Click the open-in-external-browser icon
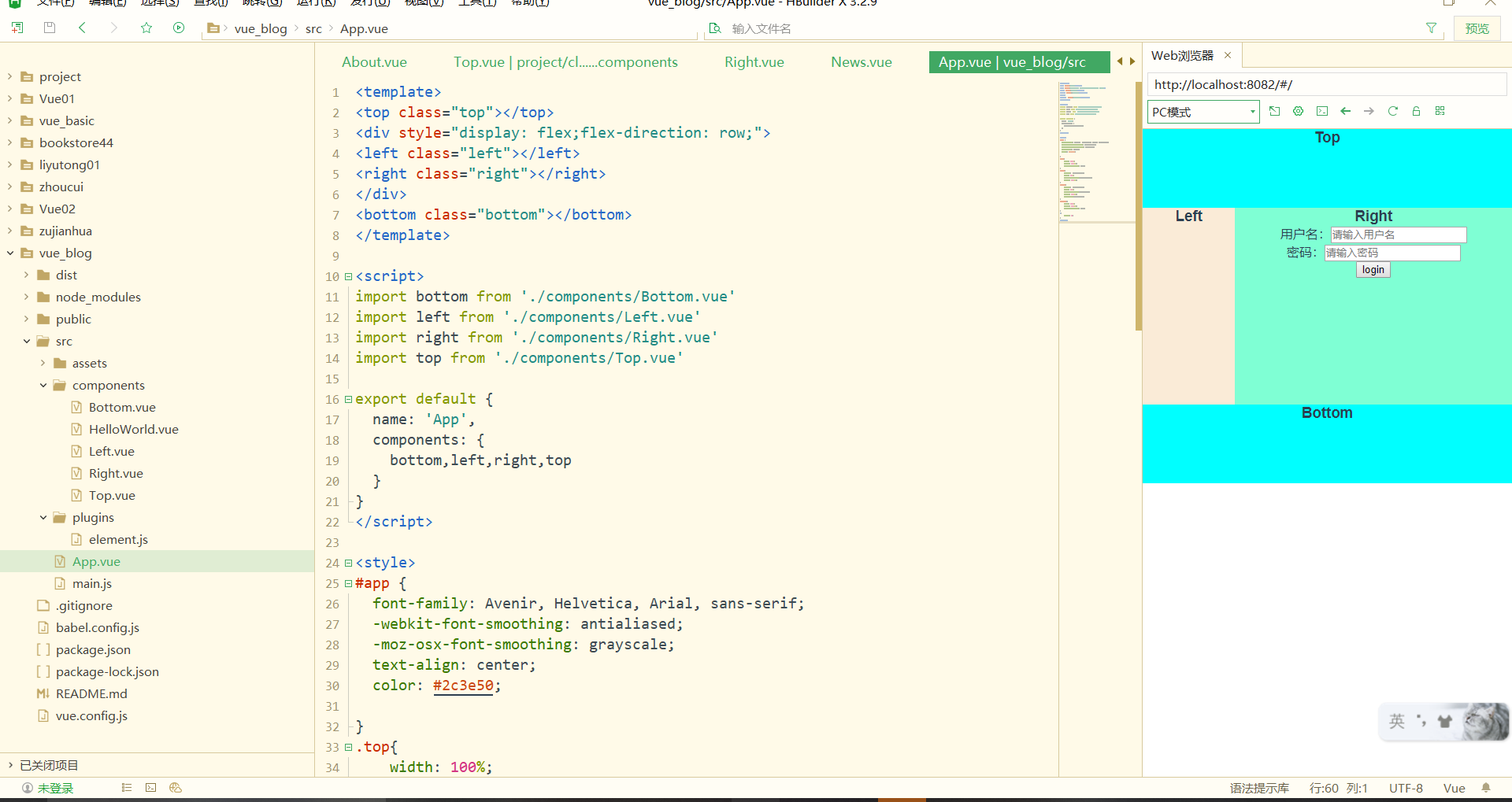This screenshot has height=802, width=1512. [1275, 111]
